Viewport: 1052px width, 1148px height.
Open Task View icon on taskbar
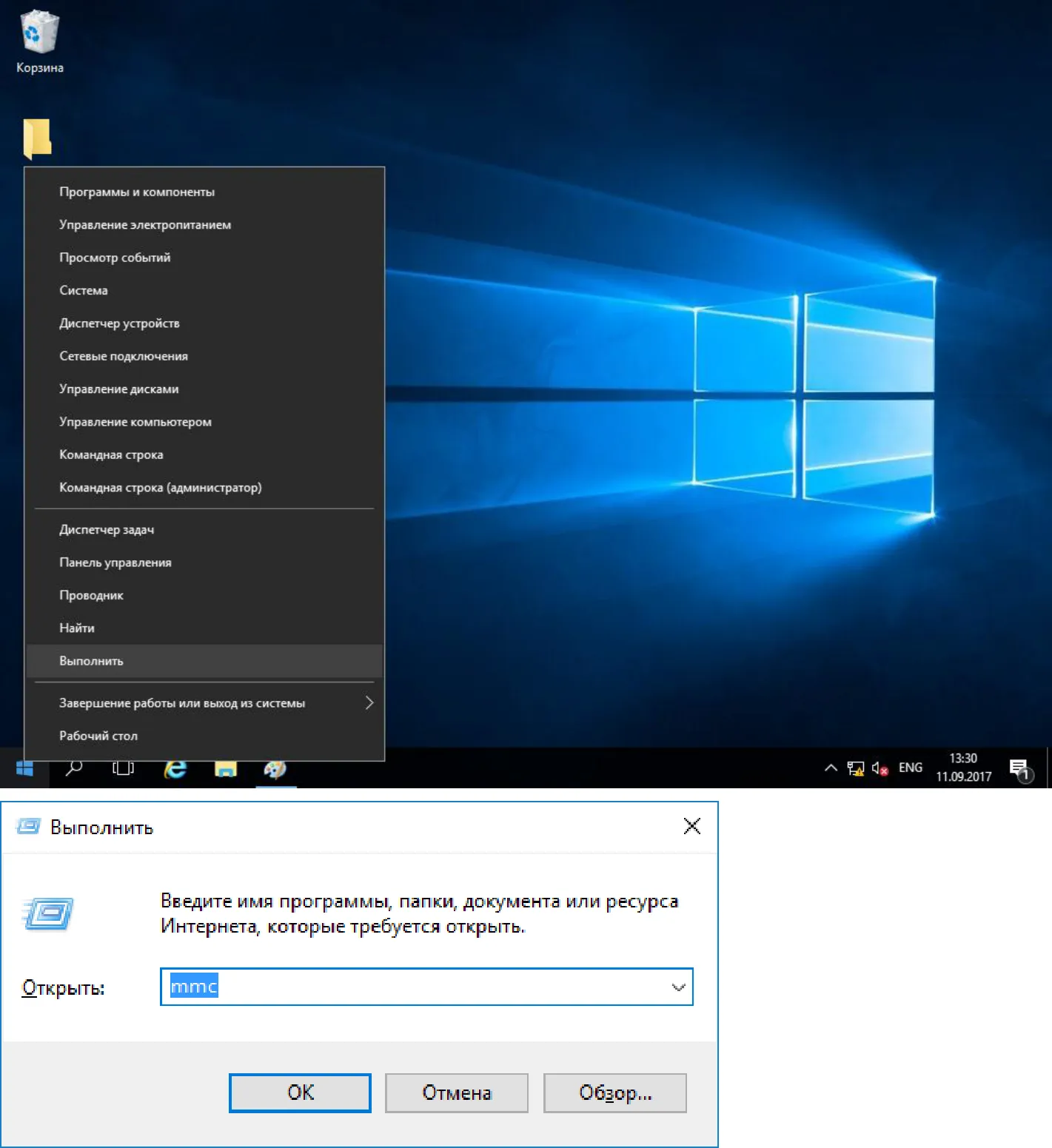click(x=123, y=768)
